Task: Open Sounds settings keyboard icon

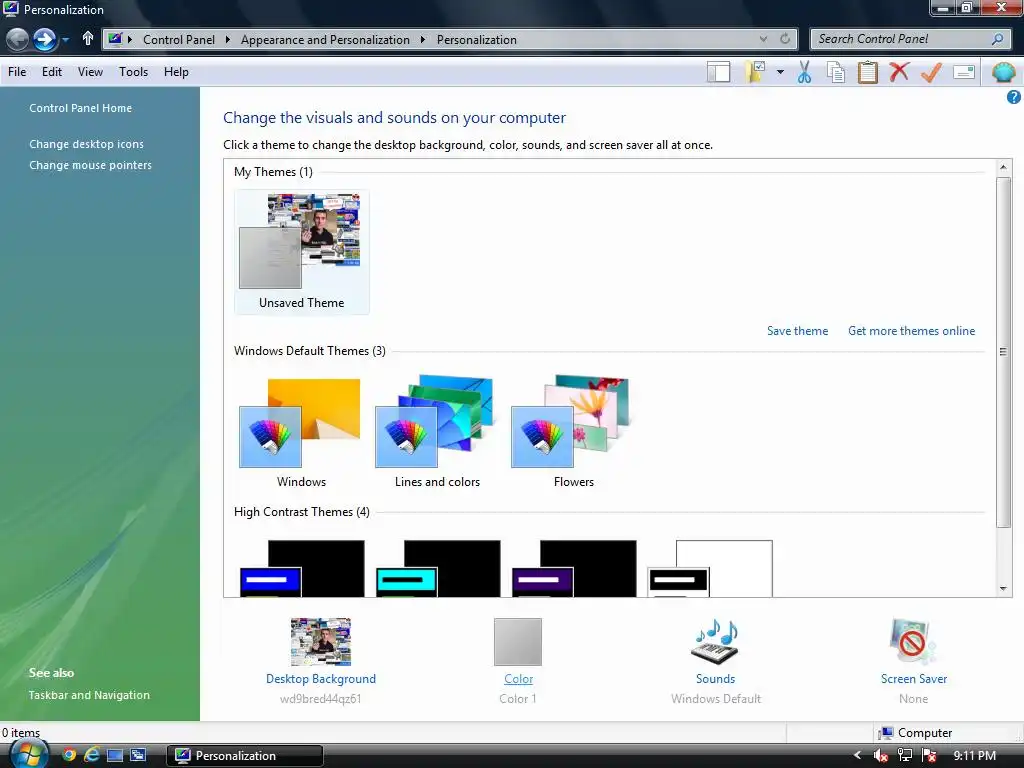Action: [x=715, y=642]
